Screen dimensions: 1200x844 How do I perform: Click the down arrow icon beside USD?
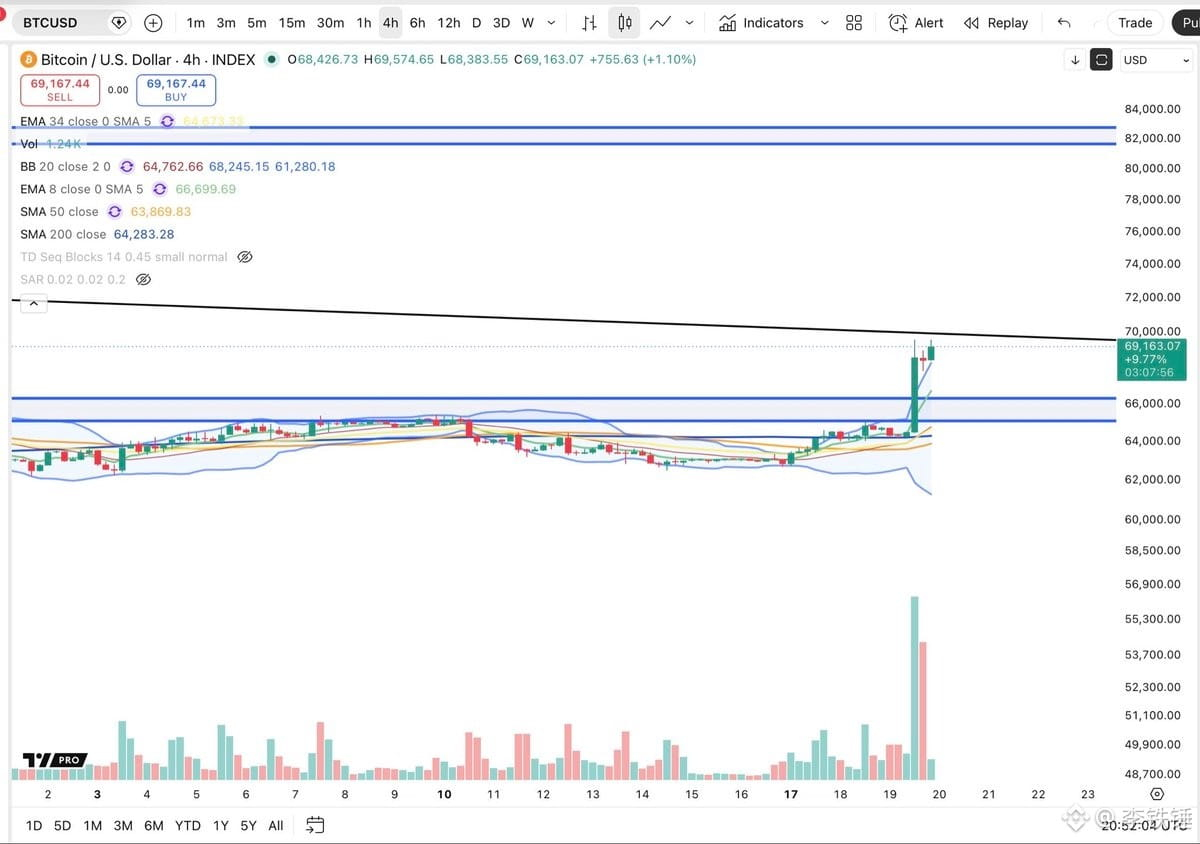(1075, 60)
